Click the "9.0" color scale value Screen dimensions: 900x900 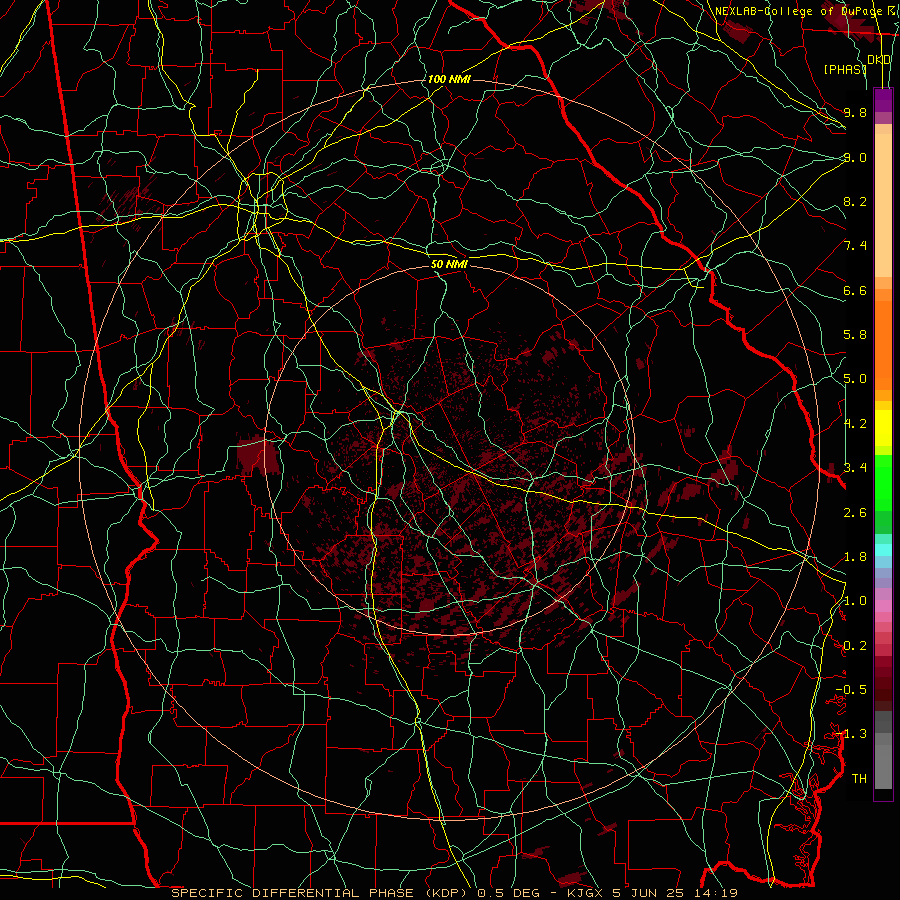[855, 157]
